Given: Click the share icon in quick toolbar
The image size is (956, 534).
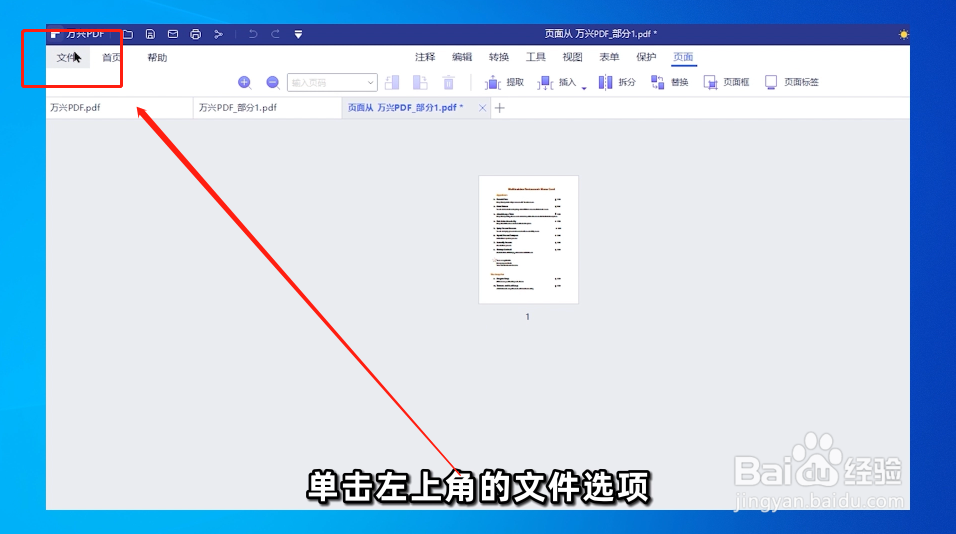Looking at the screenshot, I should [218, 34].
